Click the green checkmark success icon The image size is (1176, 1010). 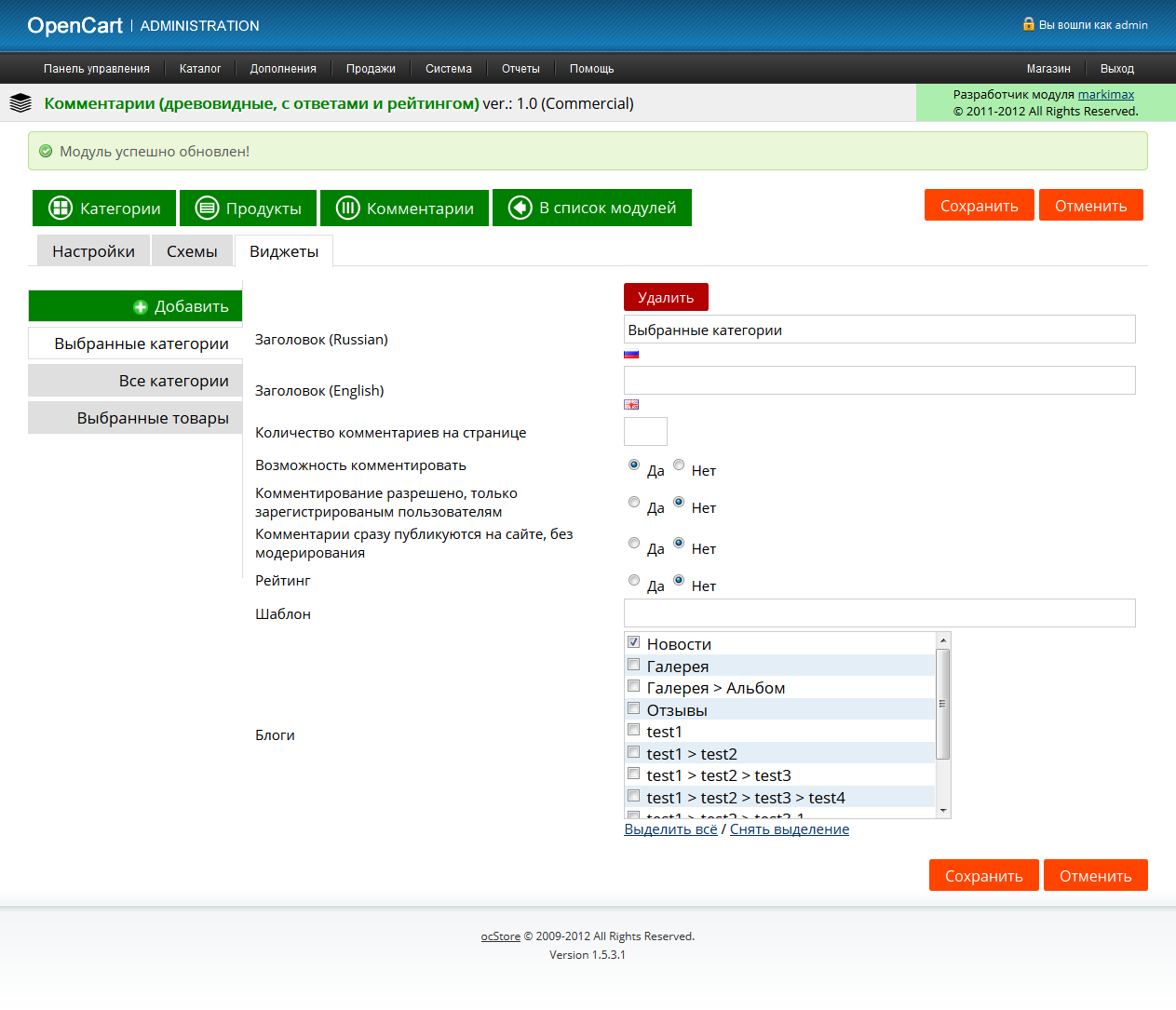(46, 151)
